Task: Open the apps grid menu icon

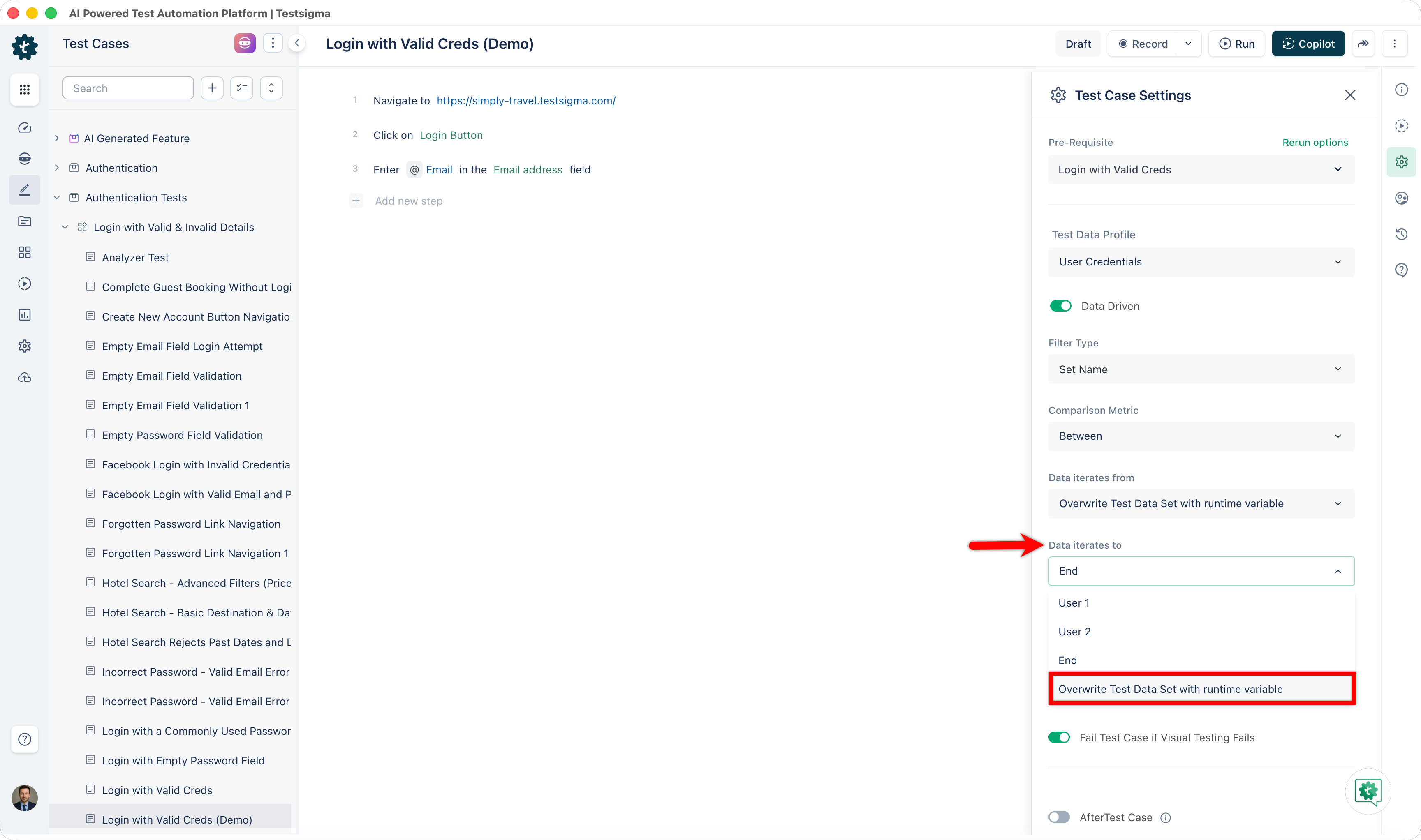Action: (24, 90)
